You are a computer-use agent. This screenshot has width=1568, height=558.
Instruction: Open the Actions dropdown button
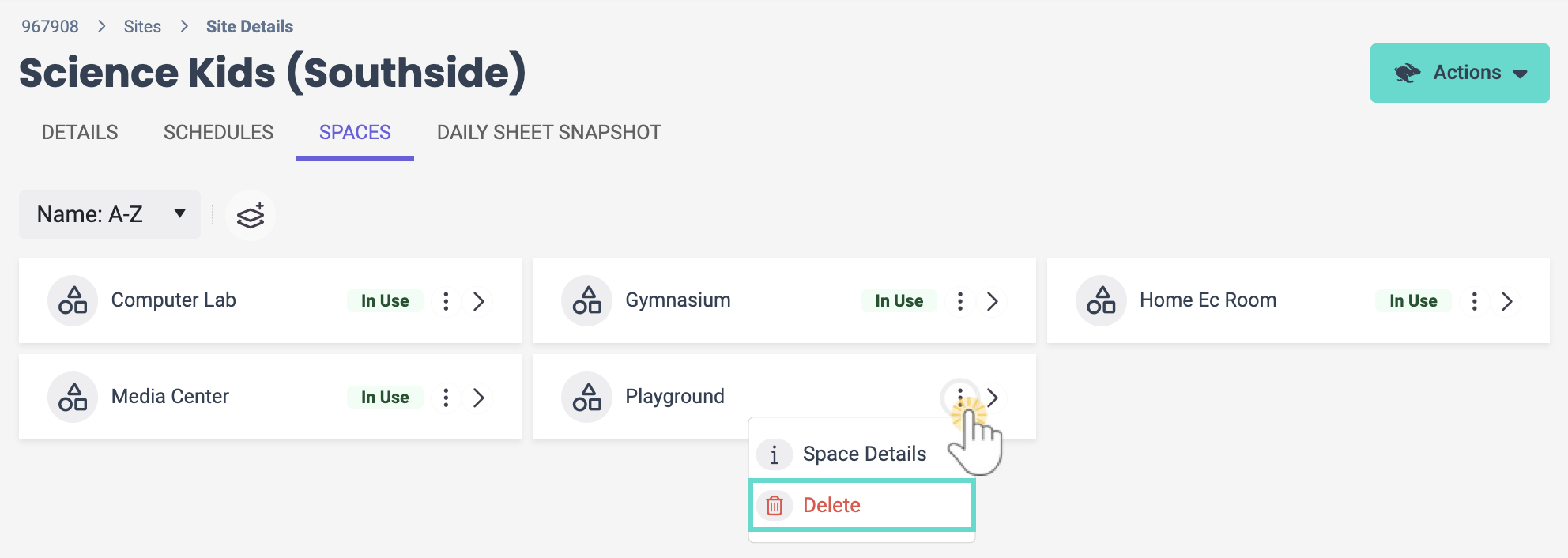pos(1459,73)
